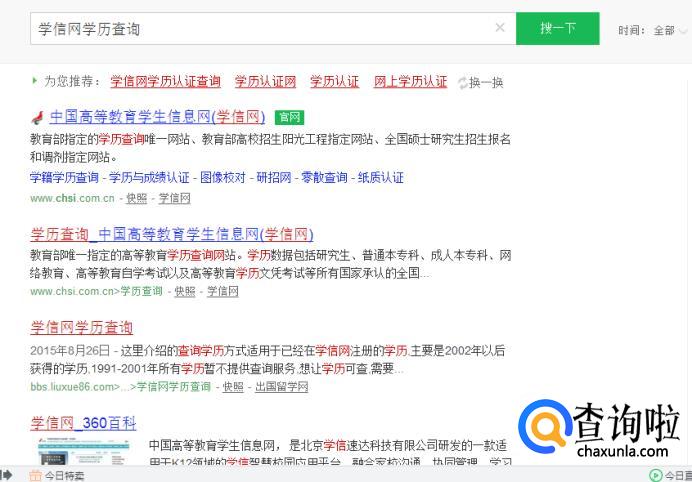Clear the search box with the X icon
Image resolution: width=692 pixels, height=482 pixels.
[x=500, y=28]
